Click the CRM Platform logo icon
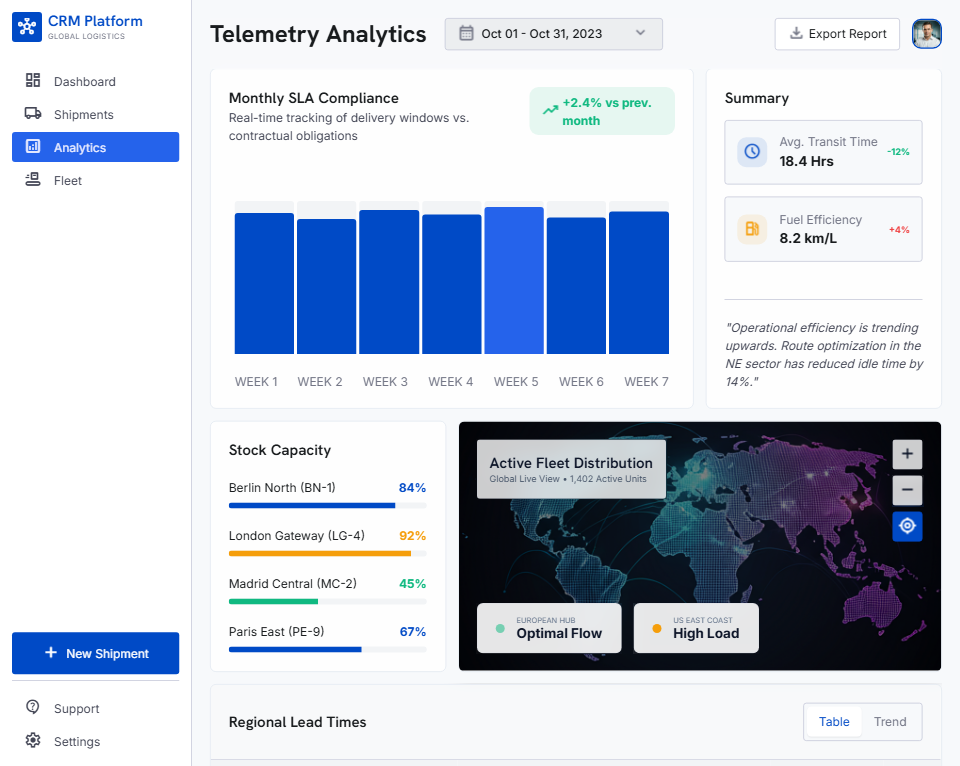 pyautogui.click(x=27, y=27)
